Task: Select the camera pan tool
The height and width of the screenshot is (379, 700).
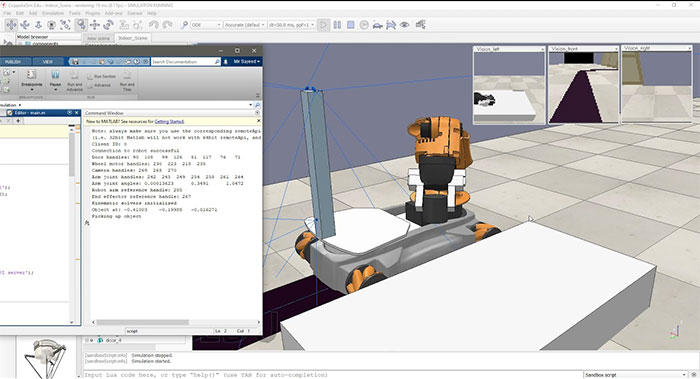Action: pos(11,25)
